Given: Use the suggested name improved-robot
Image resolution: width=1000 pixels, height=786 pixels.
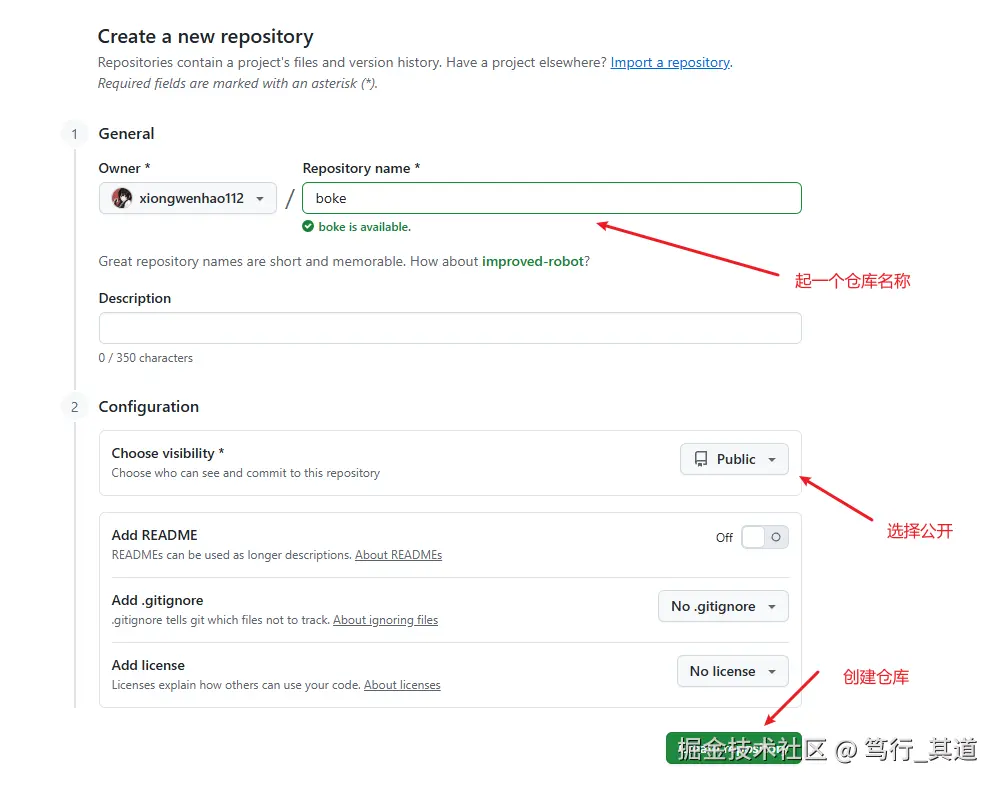Looking at the screenshot, I should pos(532,262).
